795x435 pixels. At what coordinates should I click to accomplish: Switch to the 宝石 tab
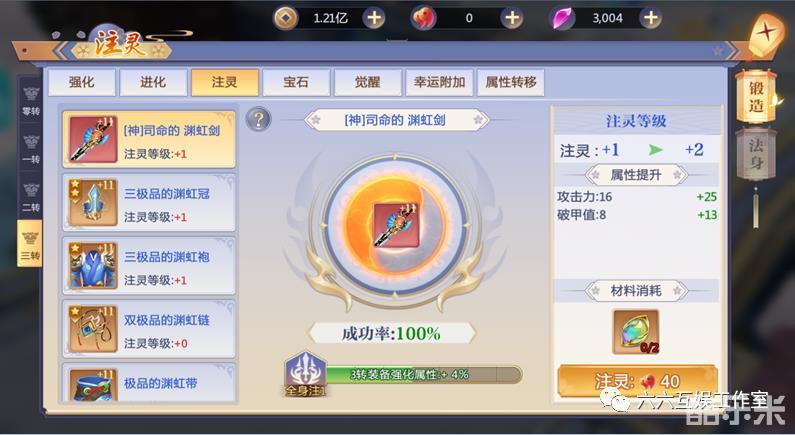297,83
